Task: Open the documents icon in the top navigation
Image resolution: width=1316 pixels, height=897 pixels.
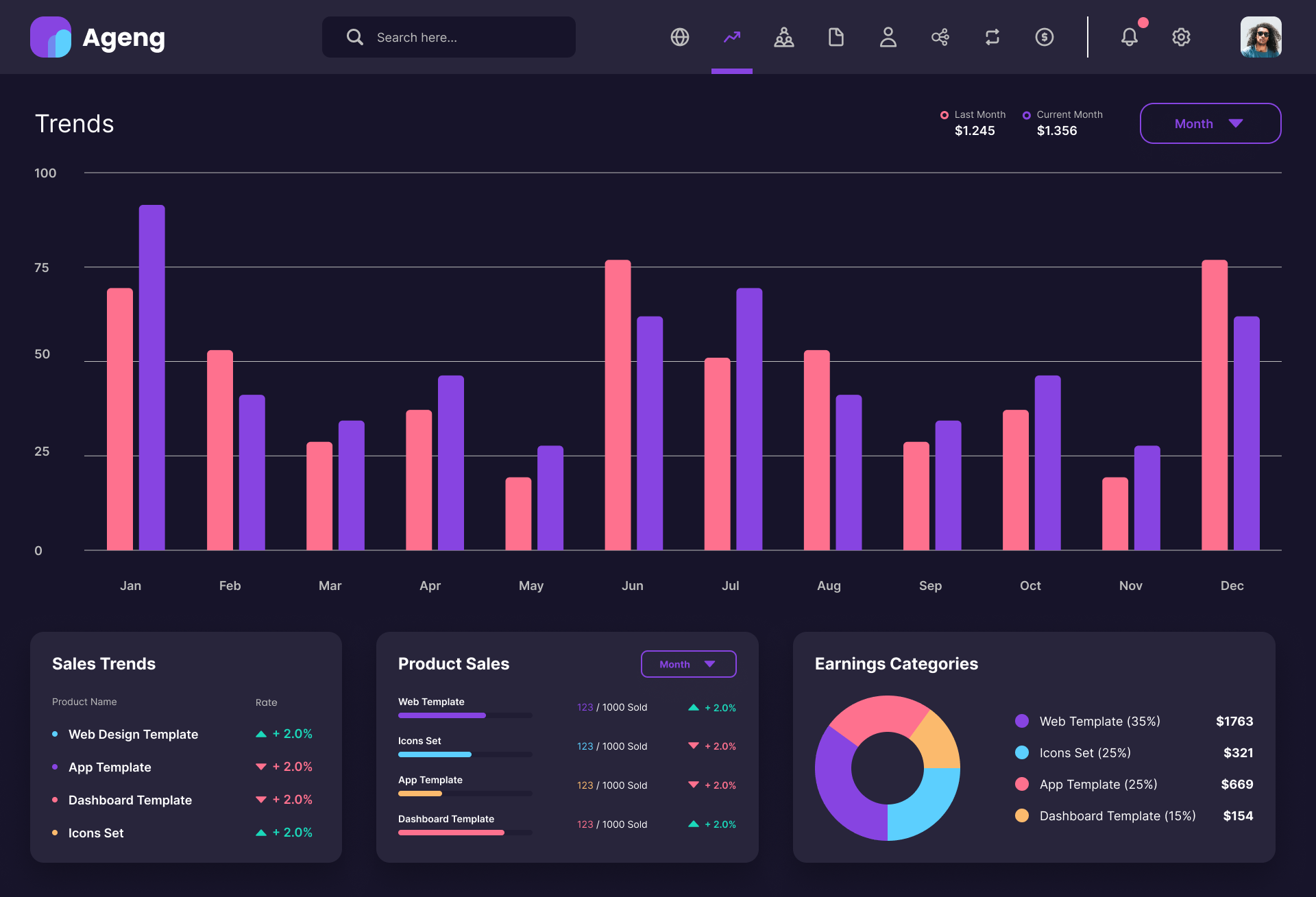Action: (836, 37)
